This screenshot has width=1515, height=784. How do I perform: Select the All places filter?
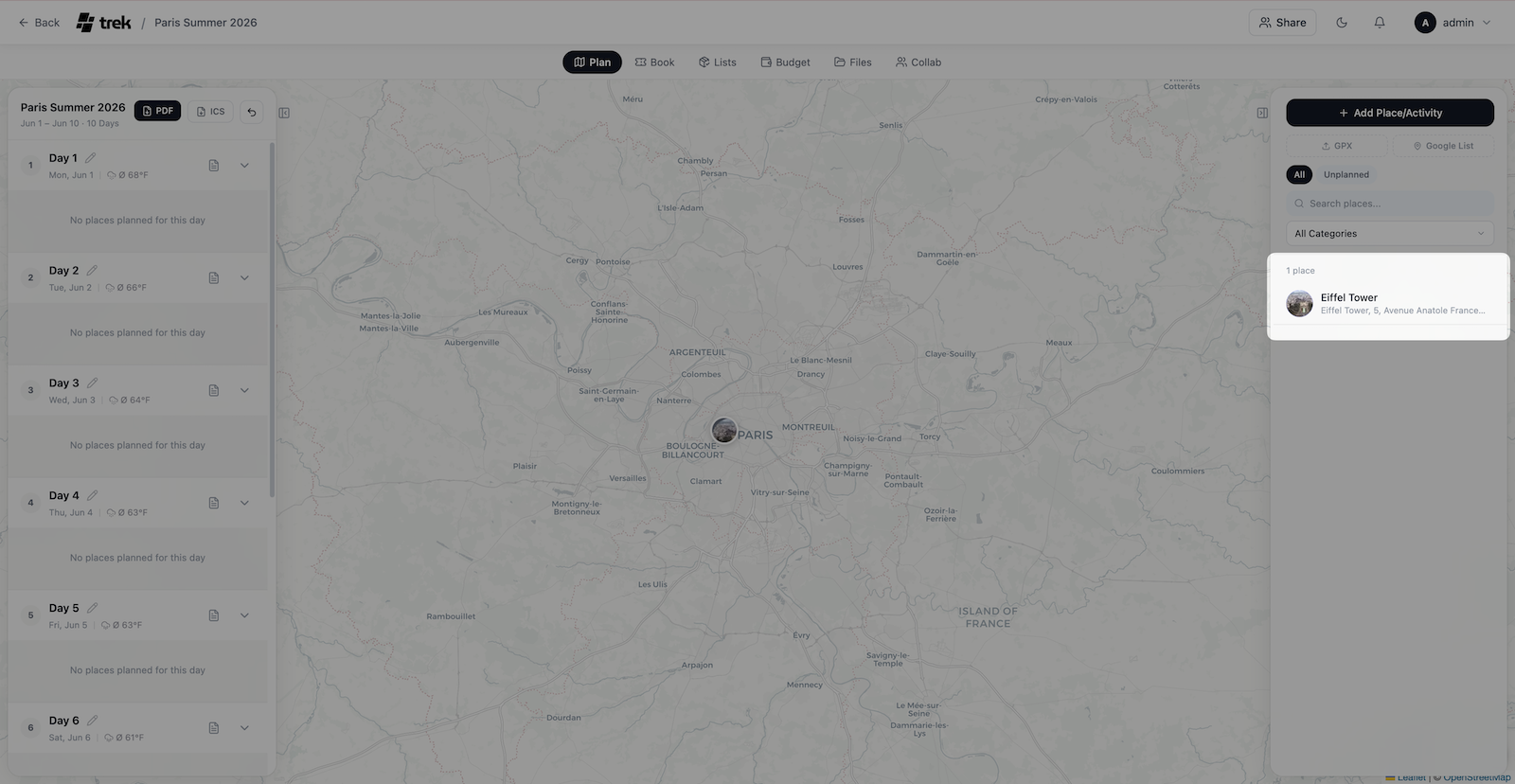1299,174
